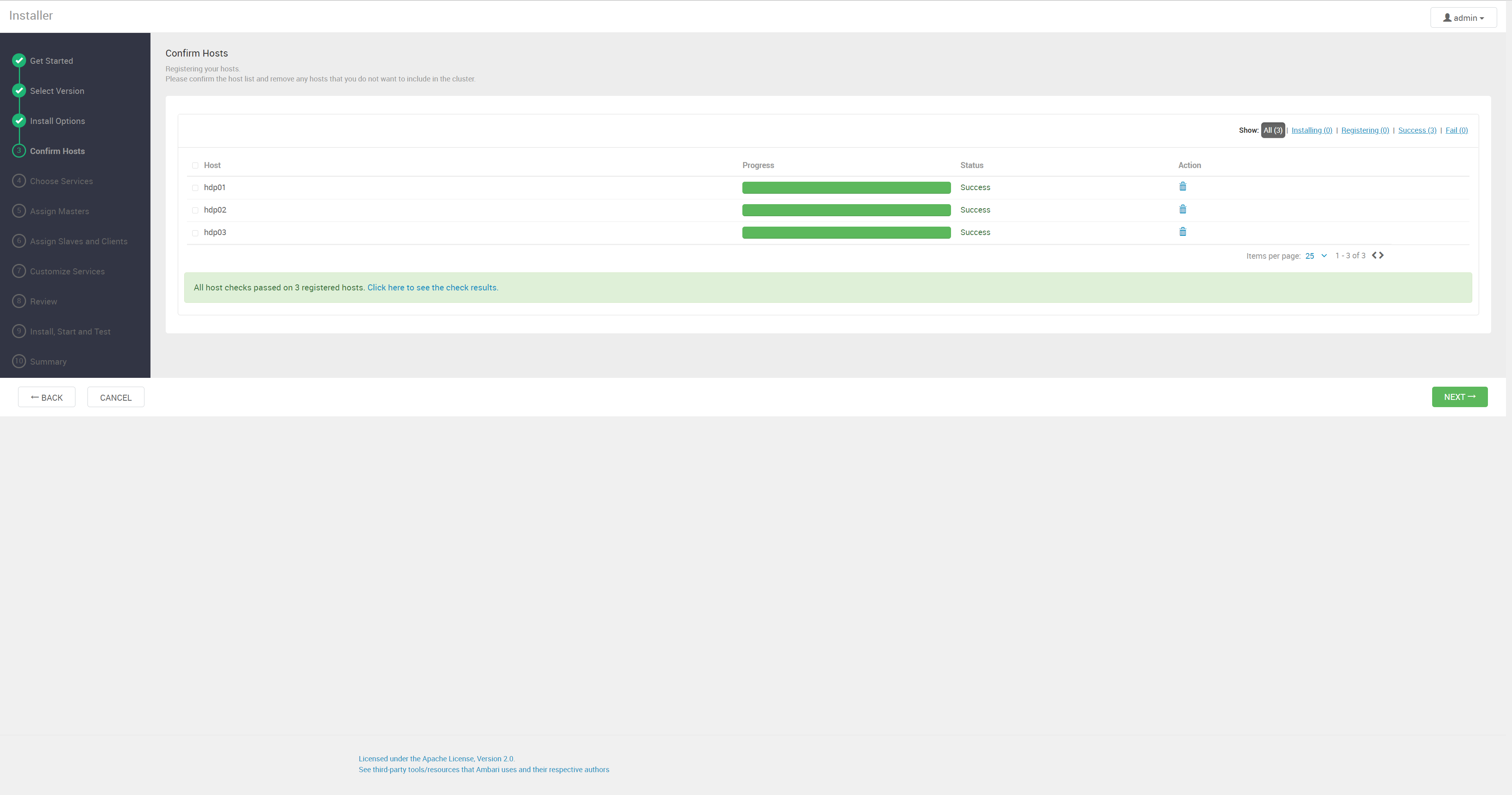Remove hdp03 using its trash icon

[1183, 232]
